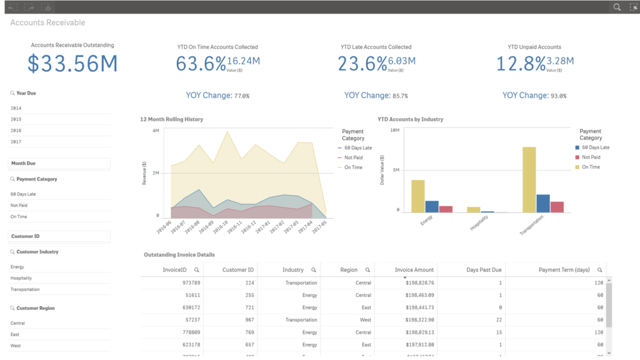Screen dimensions: 640x360
Task: Search the Year Due filter list
Action: 13,93
